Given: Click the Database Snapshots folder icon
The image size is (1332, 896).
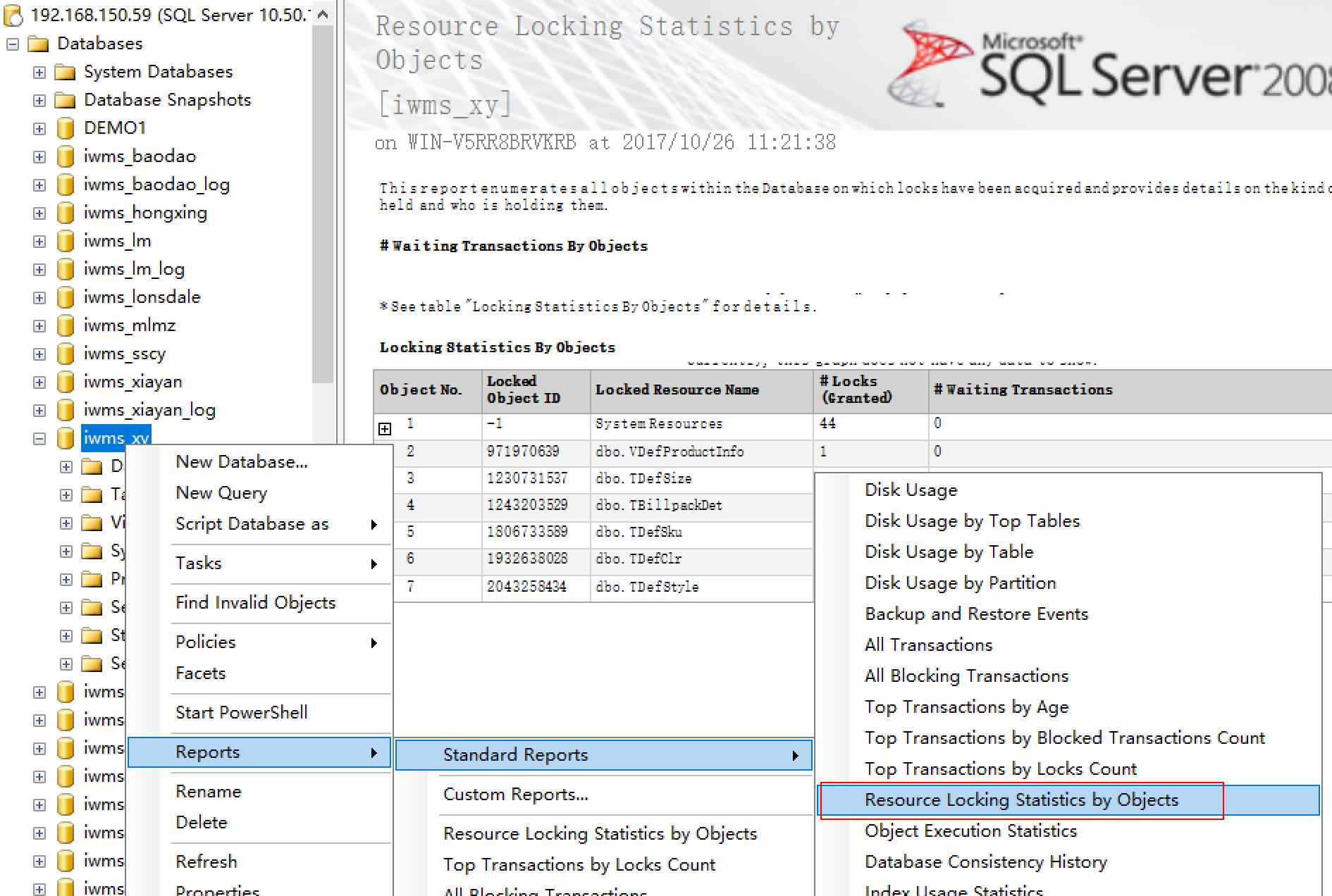Looking at the screenshot, I should pyautogui.click(x=65, y=100).
